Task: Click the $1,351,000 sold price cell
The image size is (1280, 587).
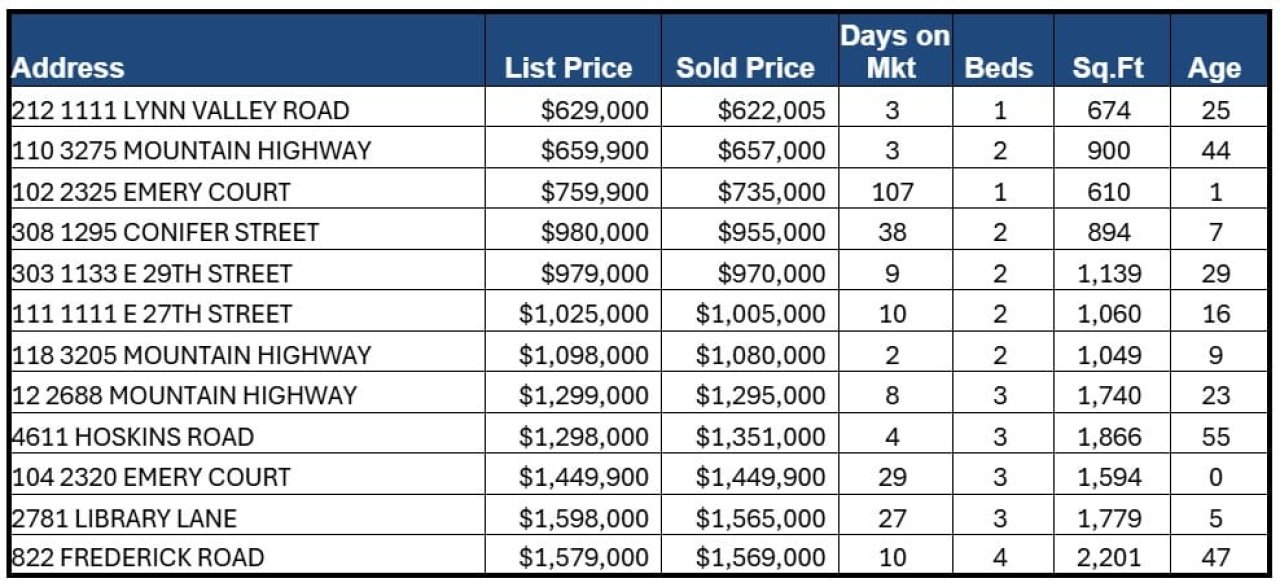Action: pyautogui.click(x=761, y=437)
